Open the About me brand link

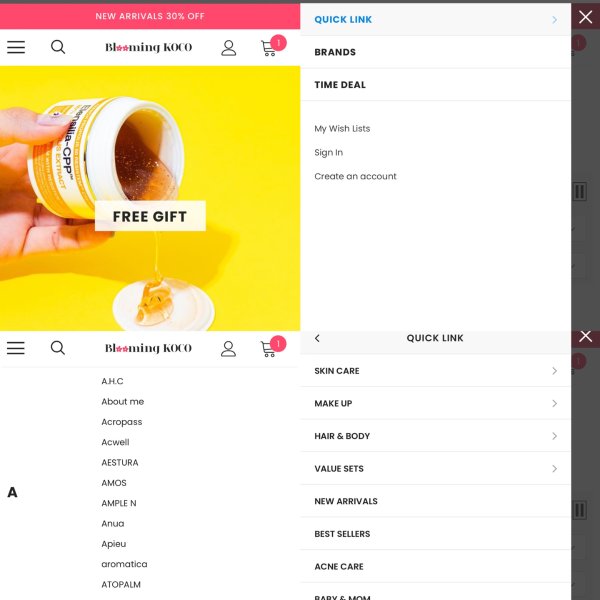(122, 401)
